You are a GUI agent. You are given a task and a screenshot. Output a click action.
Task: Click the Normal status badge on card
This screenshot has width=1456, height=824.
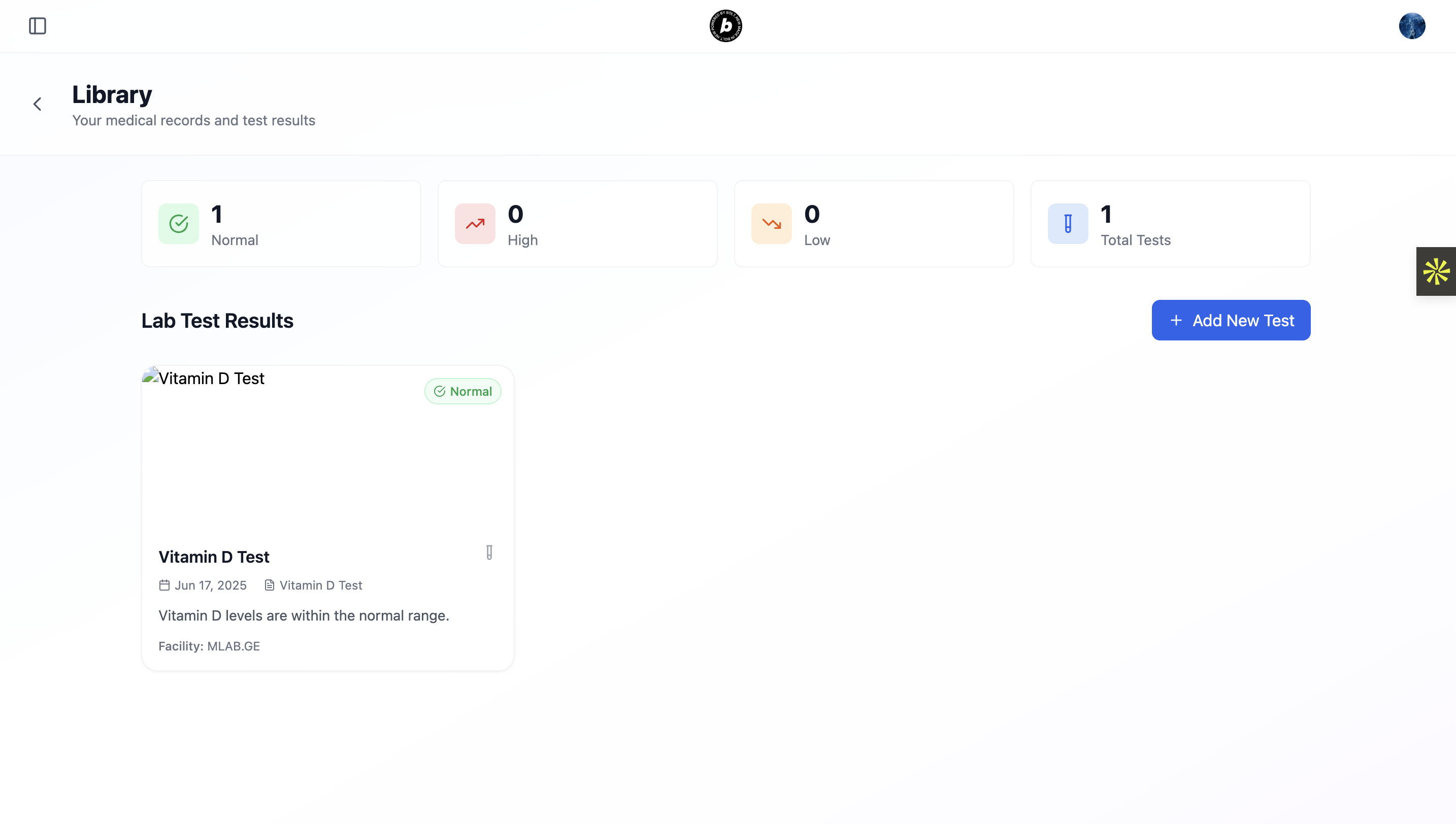tap(462, 391)
